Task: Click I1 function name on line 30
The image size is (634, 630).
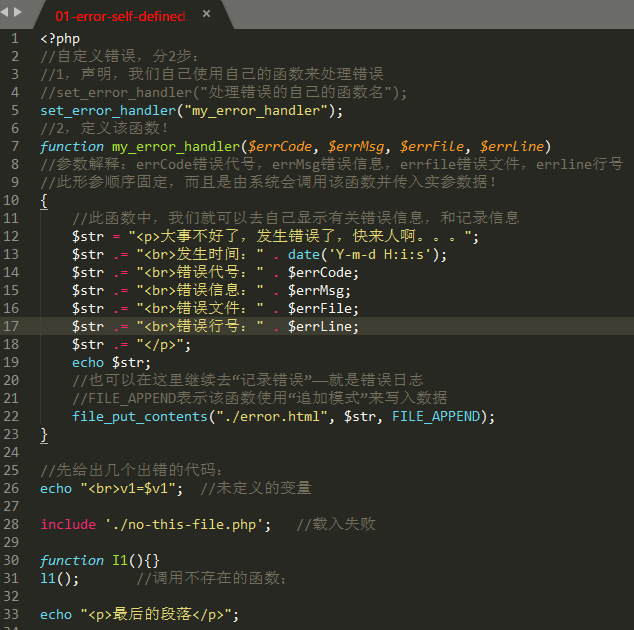Action: tap(120, 561)
